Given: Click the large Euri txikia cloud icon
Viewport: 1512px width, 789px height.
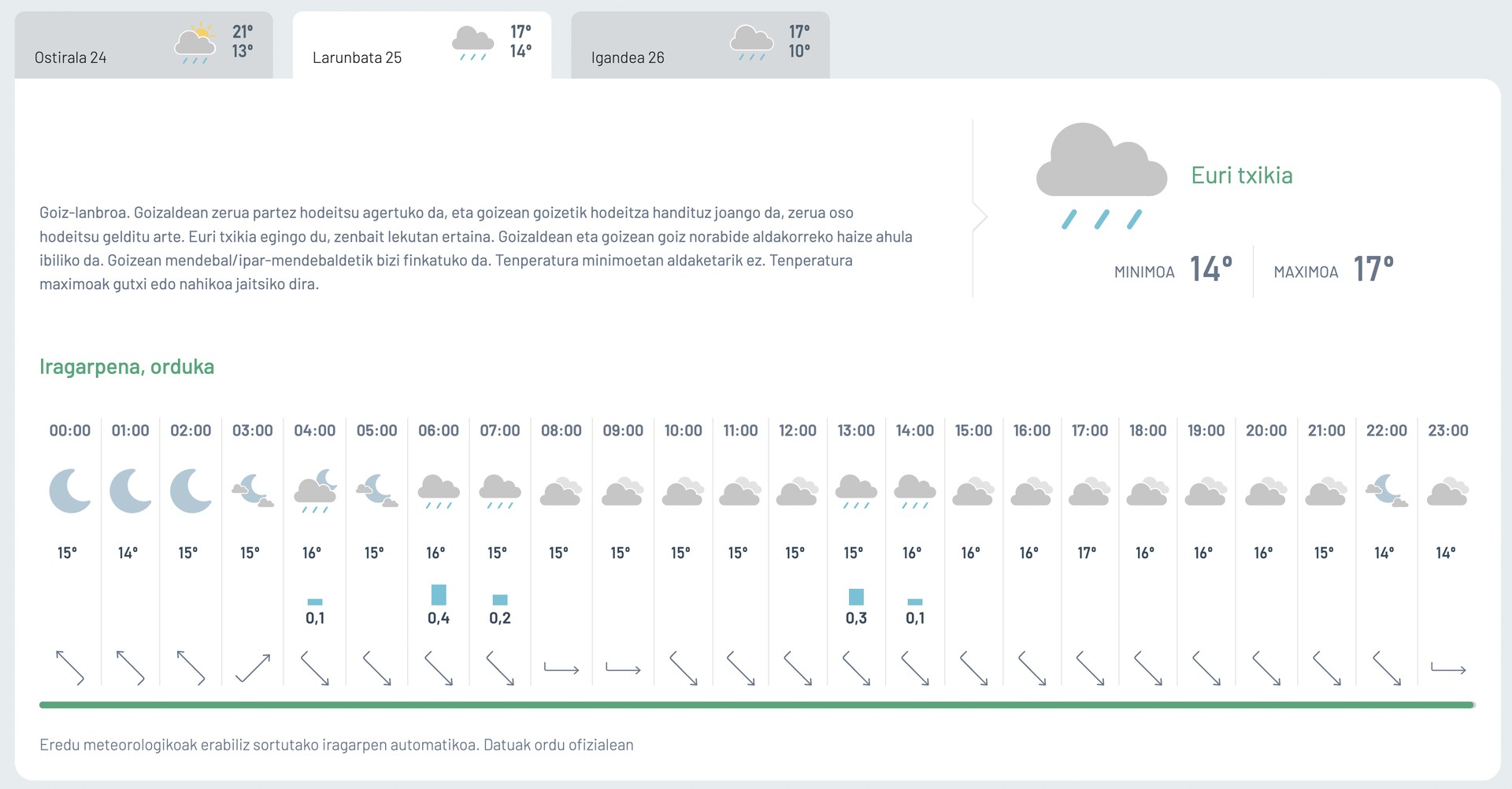Looking at the screenshot, I should [1101, 176].
